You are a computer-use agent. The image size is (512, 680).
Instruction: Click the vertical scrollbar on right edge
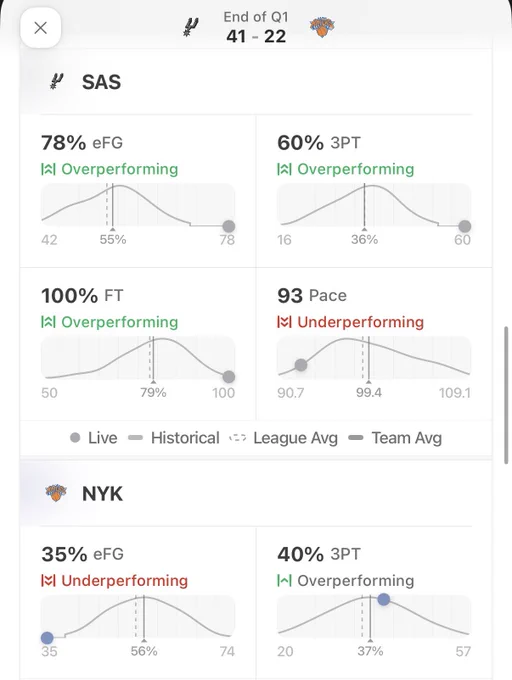point(506,396)
